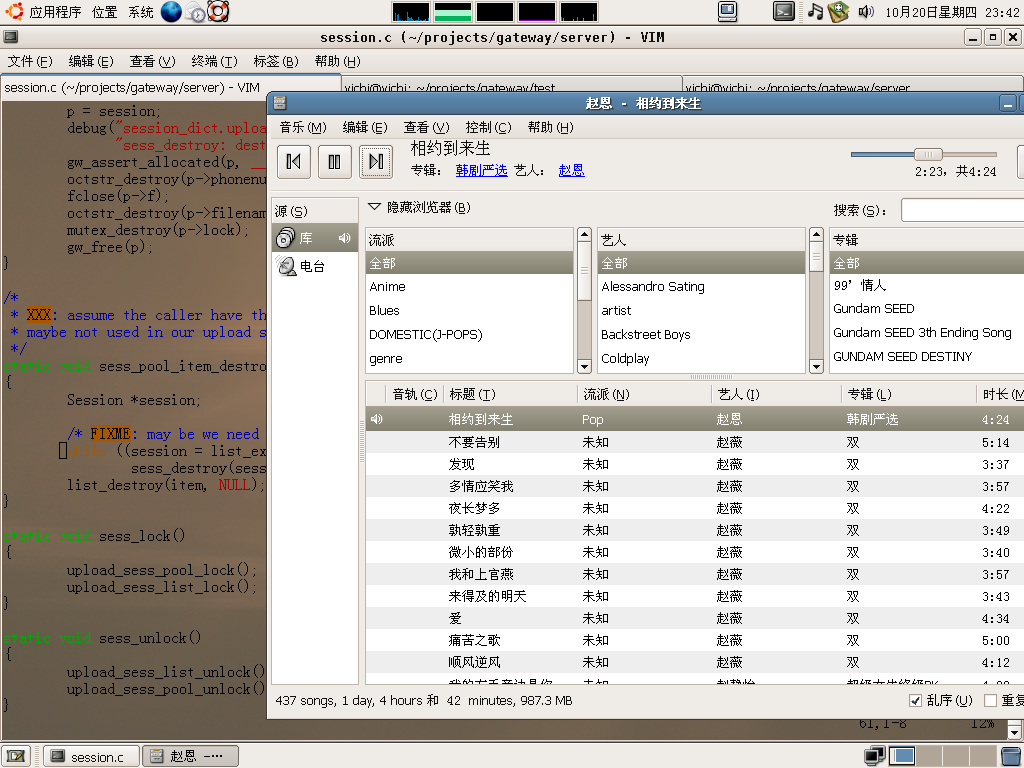This screenshot has height=768, width=1024.
Task: Sort songs by 音轨 column header
Action: click(414, 394)
